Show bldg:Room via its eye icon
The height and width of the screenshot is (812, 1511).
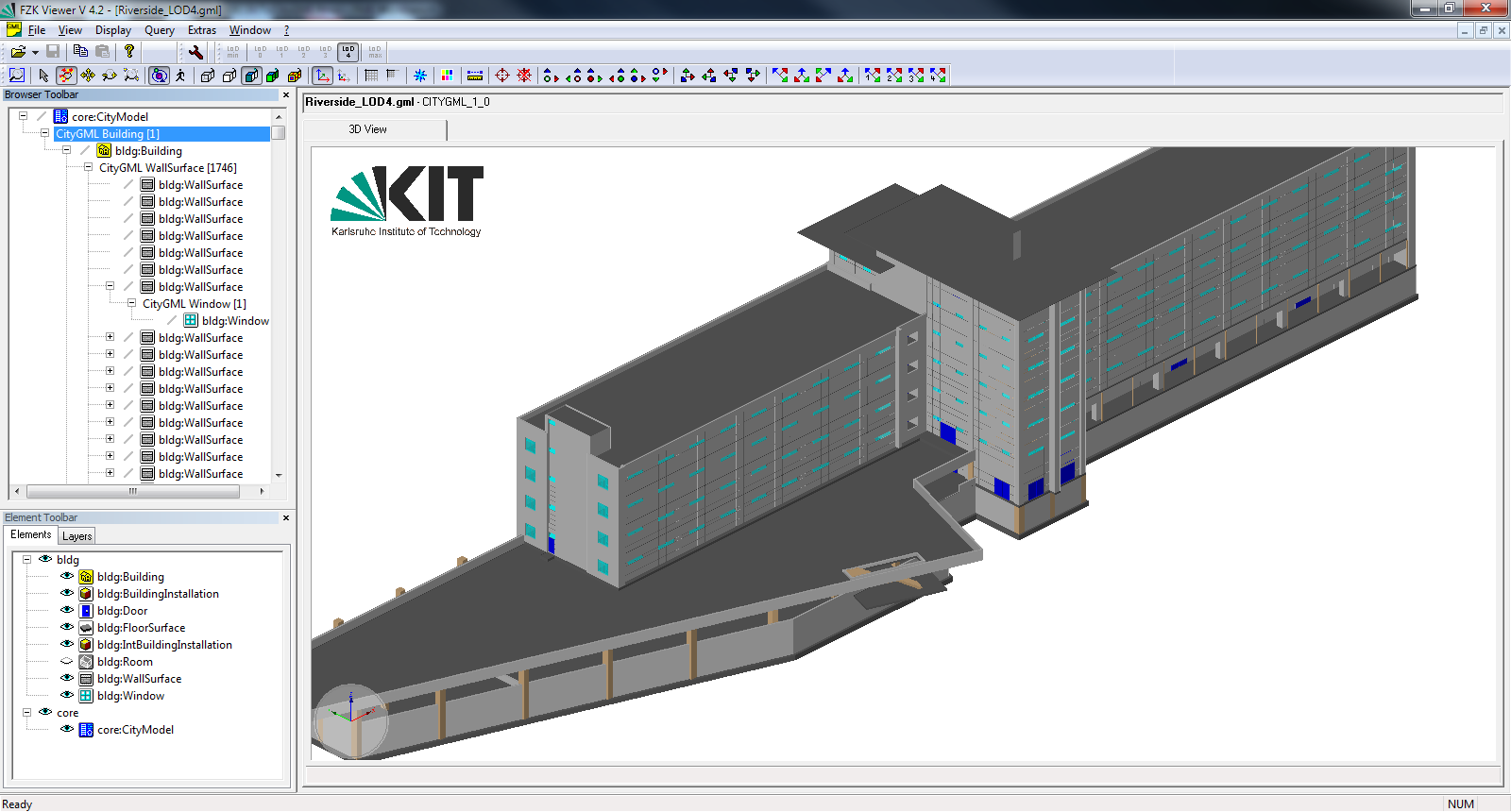point(67,661)
